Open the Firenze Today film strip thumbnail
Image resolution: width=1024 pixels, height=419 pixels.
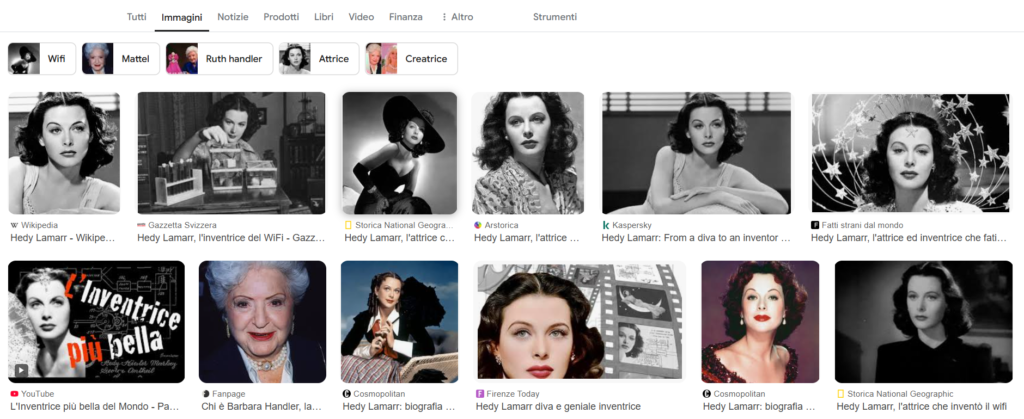pyautogui.click(x=581, y=322)
